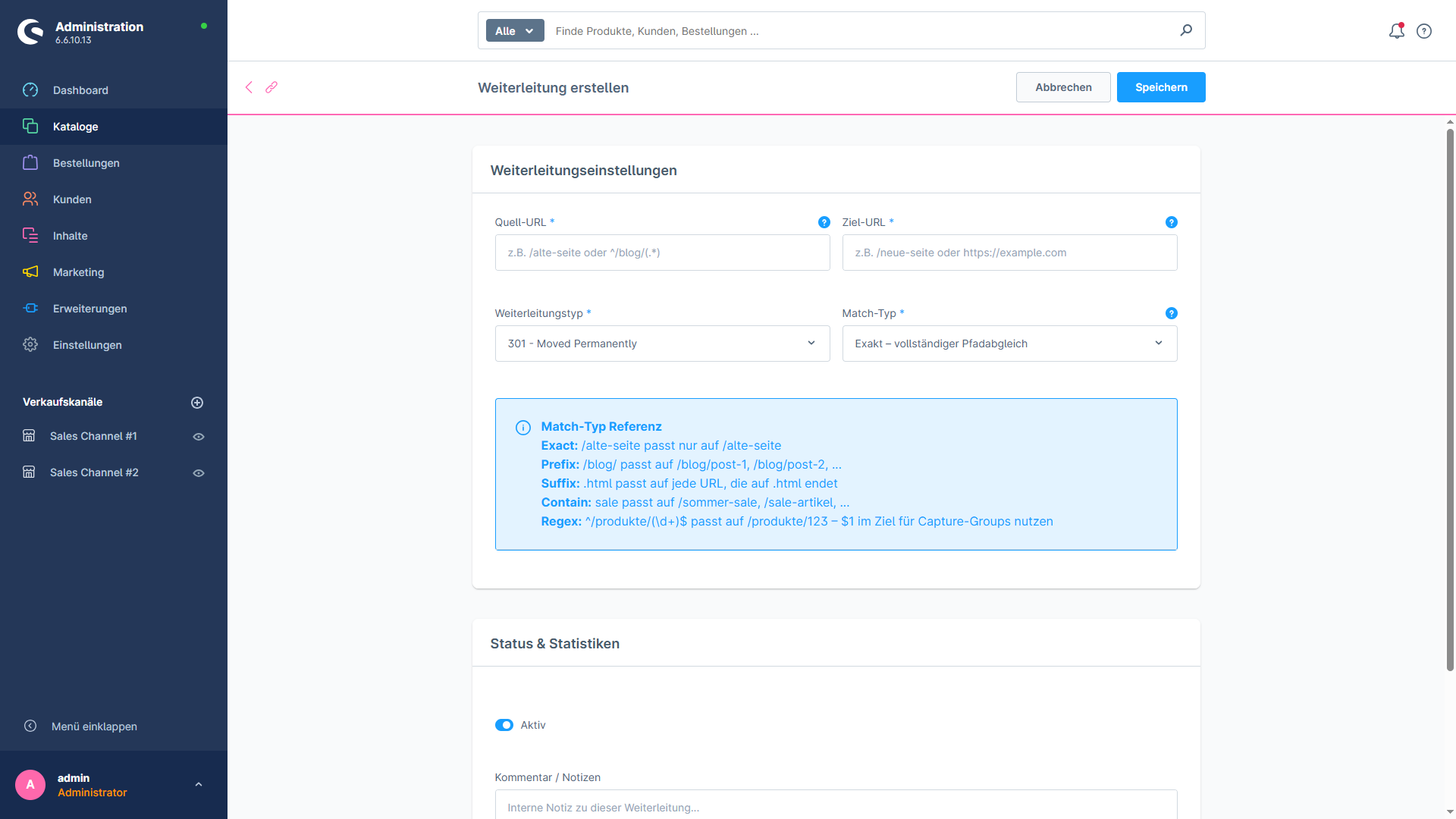
Task: Click the Kataloge stacked-squares icon
Action: coord(30,127)
